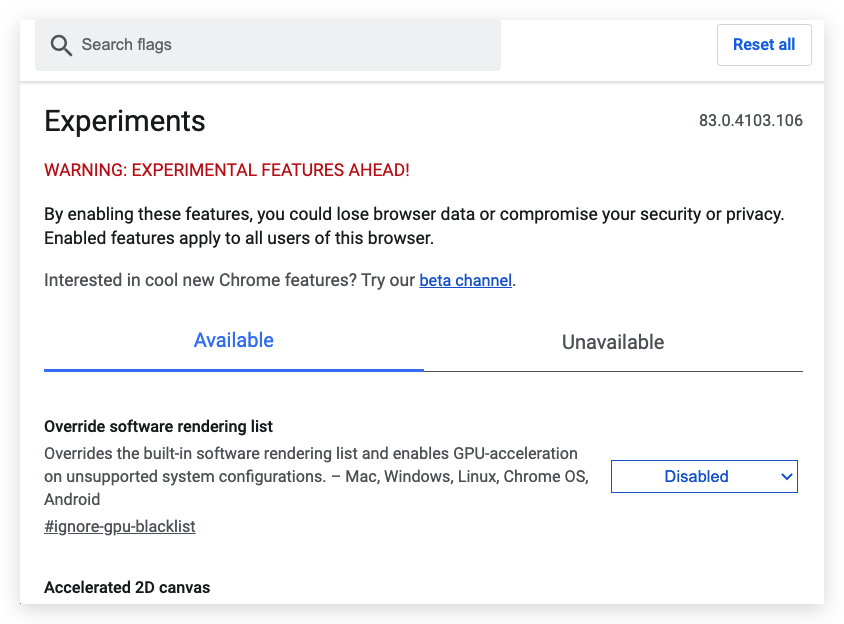Click the version number 83.0.4103.106
Viewport: 844px width, 624px height.
pyautogui.click(x=750, y=121)
